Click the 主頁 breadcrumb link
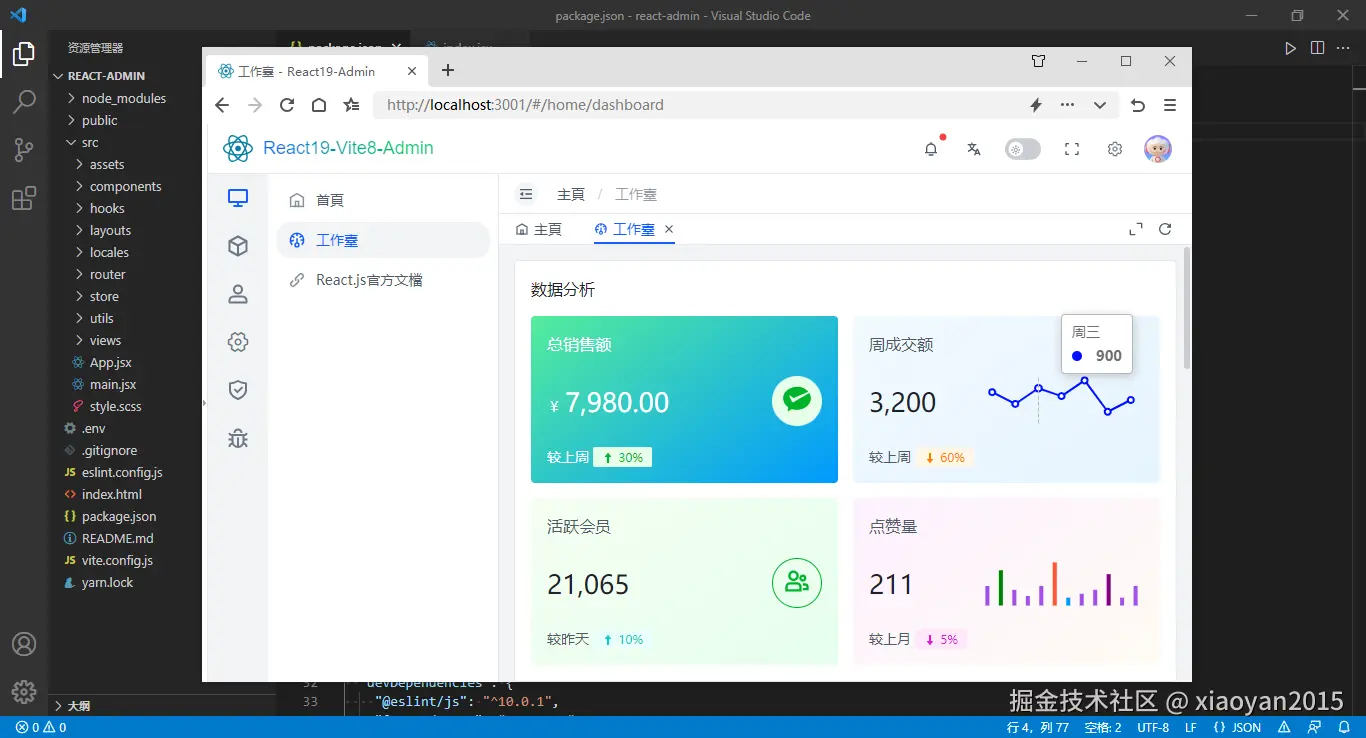 tap(571, 194)
